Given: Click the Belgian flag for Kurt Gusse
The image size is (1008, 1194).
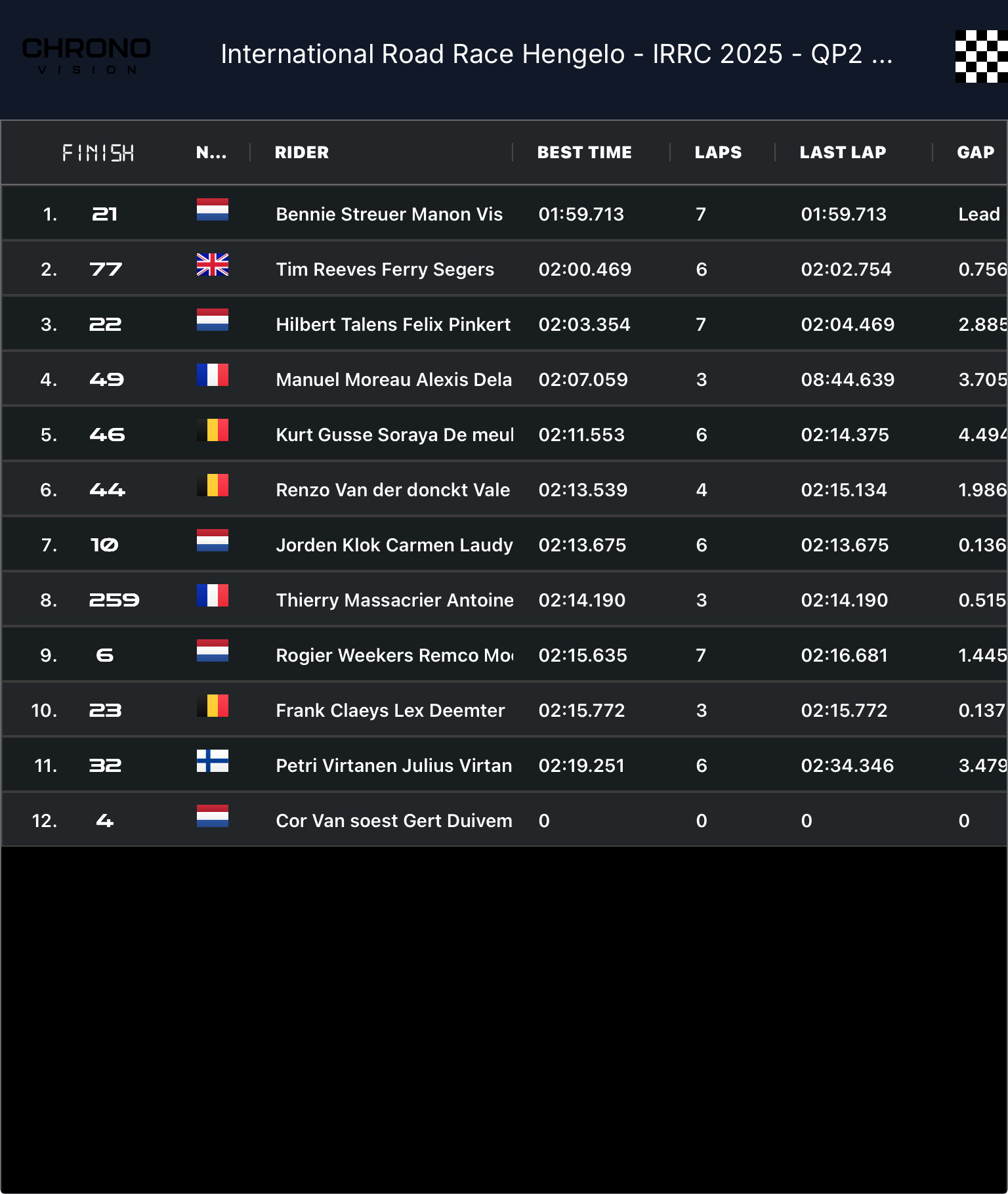Looking at the screenshot, I should pyautogui.click(x=213, y=430).
